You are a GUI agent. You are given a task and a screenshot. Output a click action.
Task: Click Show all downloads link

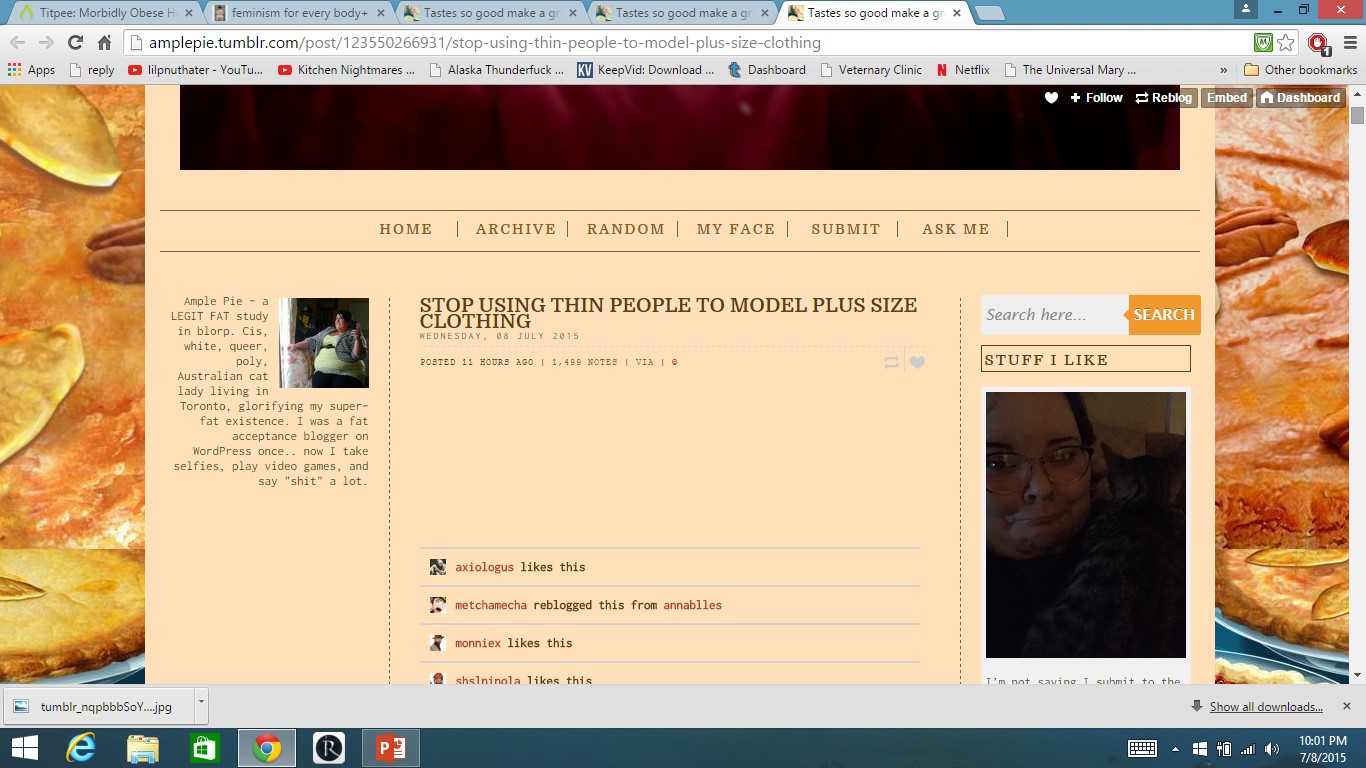pyautogui.click(x=1266, y=707)
